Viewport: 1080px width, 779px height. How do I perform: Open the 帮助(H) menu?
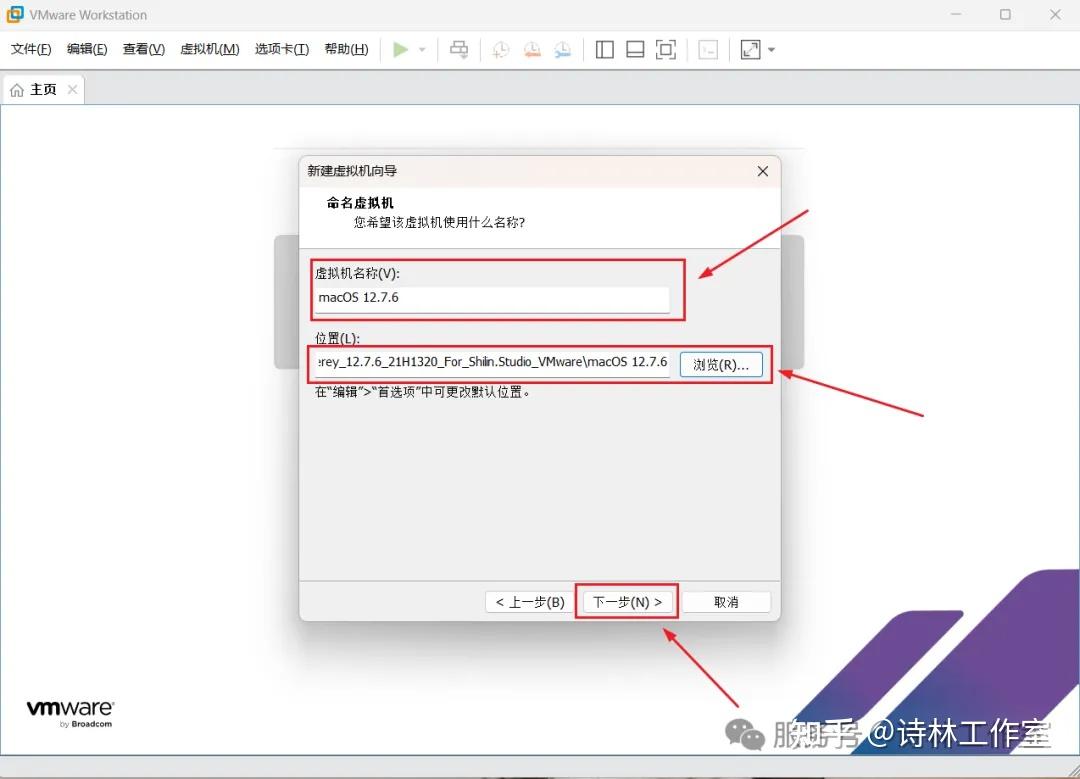coord(346,49)
